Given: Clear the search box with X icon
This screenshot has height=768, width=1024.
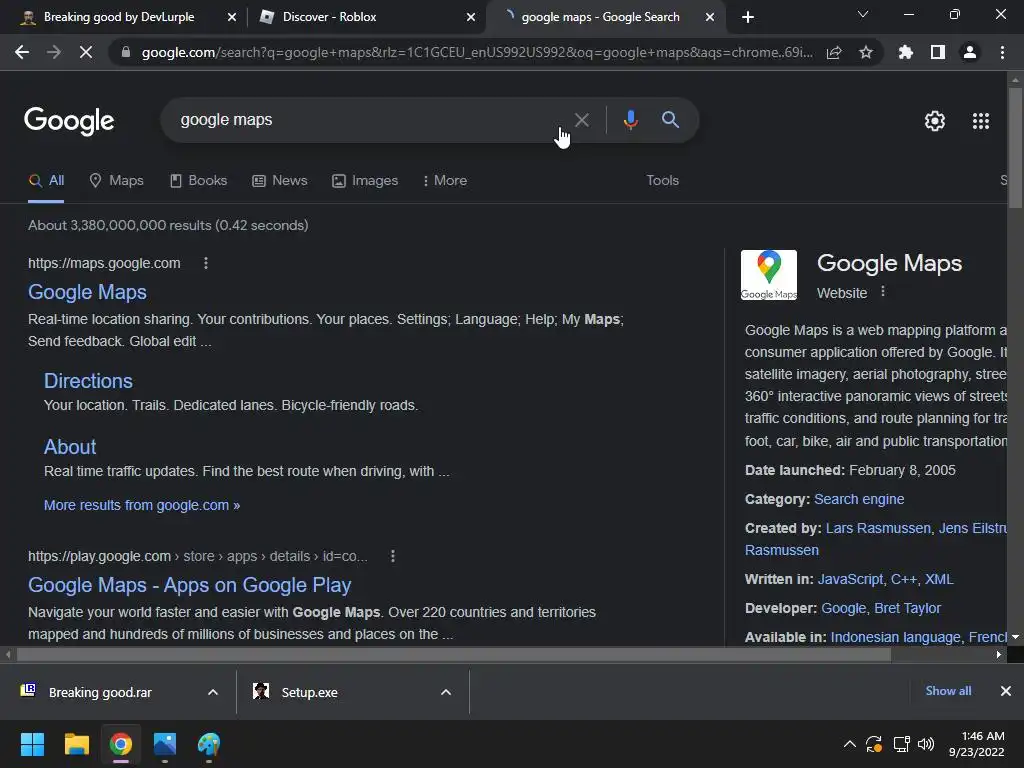Looking at the screenshot, I should point(581,120).
